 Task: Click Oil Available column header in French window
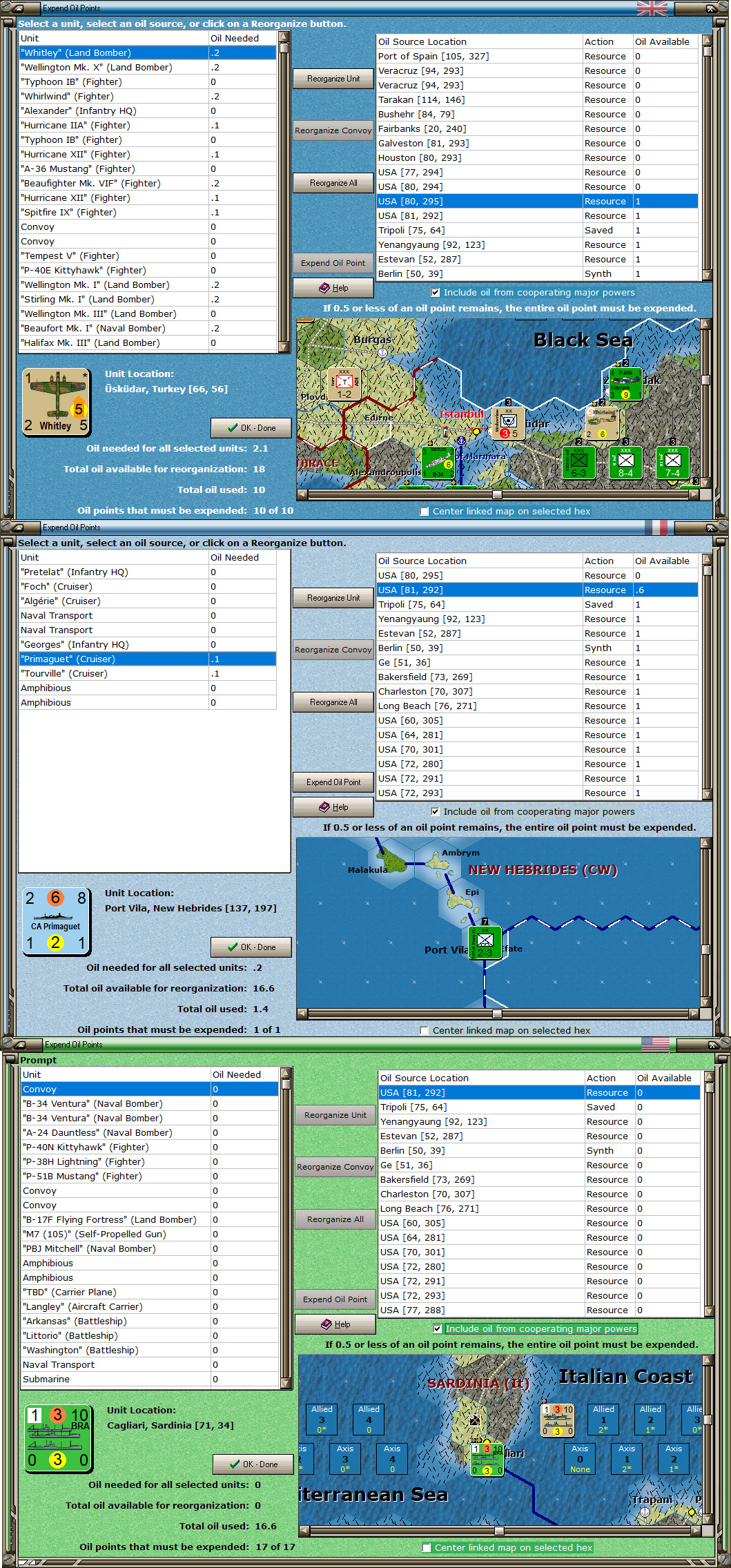(665, 561)
